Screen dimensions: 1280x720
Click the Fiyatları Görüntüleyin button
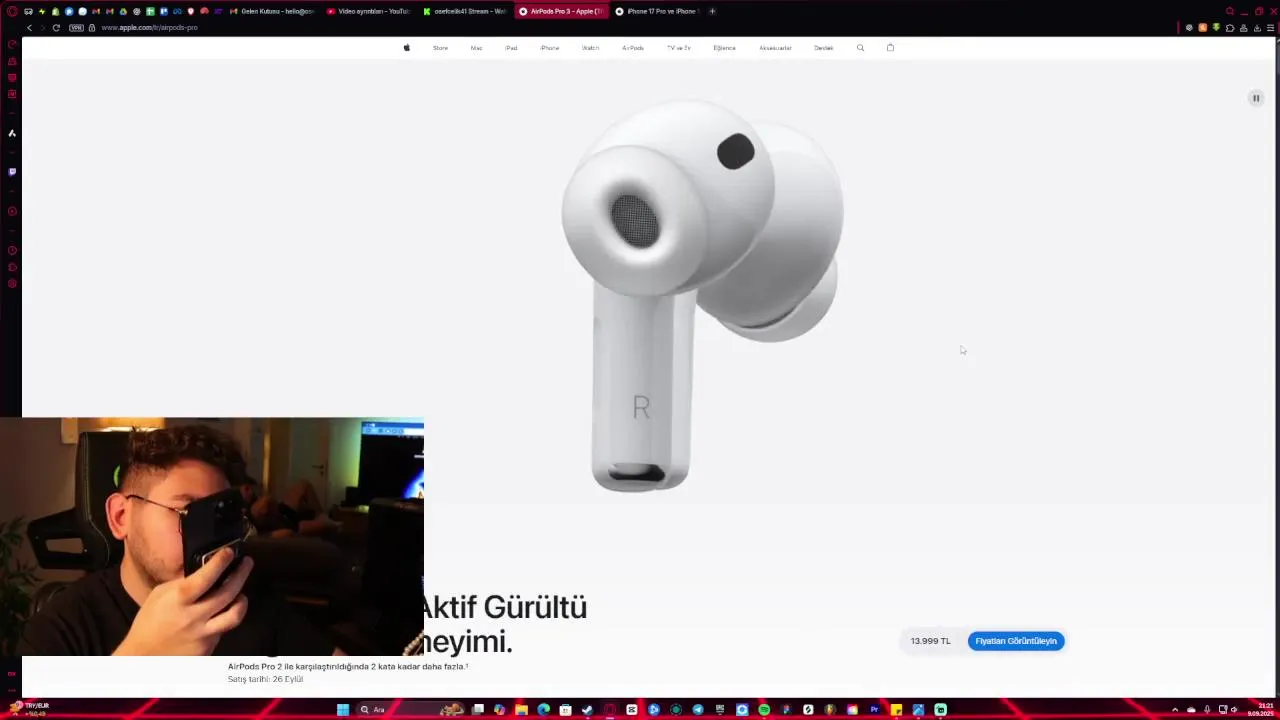point(1016,641)
